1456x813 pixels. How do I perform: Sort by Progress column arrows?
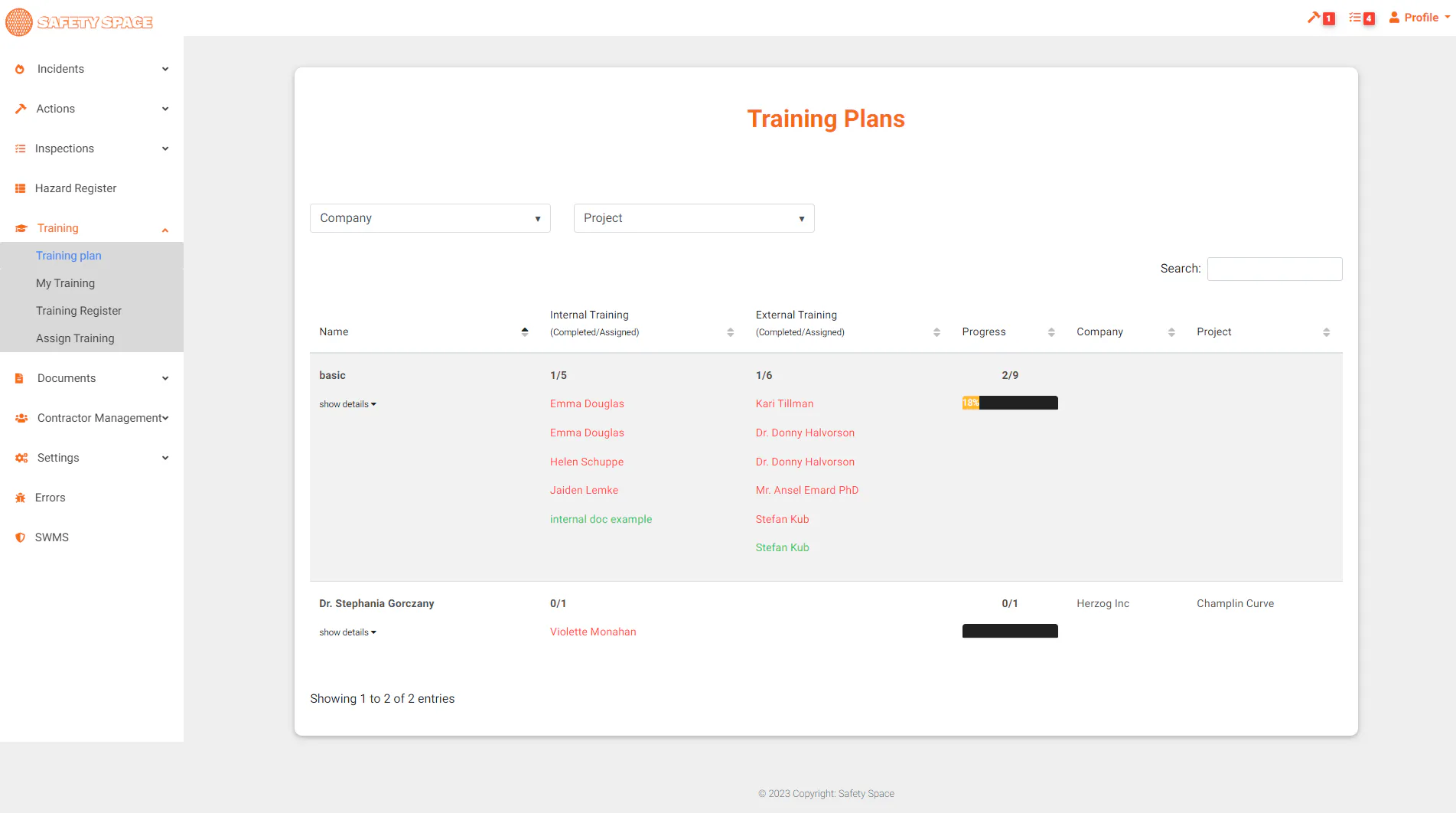tap(1051, 331)
